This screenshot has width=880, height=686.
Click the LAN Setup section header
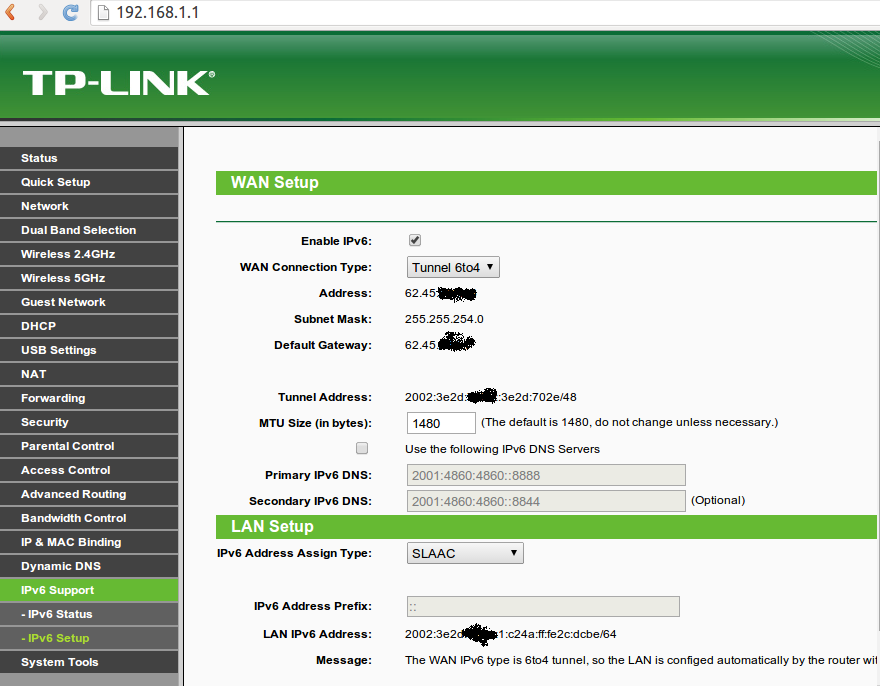pos(546,527)
